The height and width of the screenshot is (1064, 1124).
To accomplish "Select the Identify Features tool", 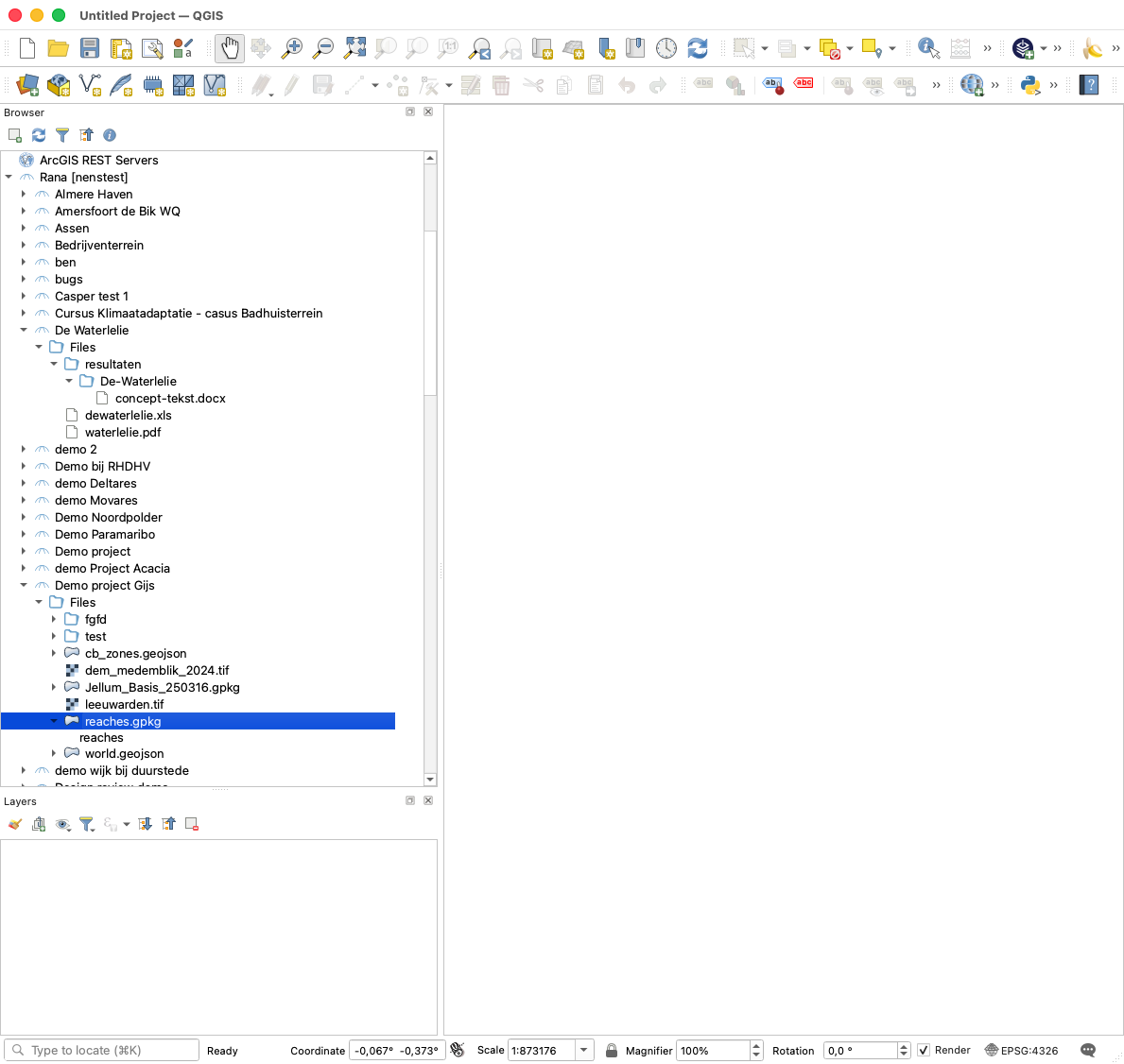I will (x=928, y=48).
